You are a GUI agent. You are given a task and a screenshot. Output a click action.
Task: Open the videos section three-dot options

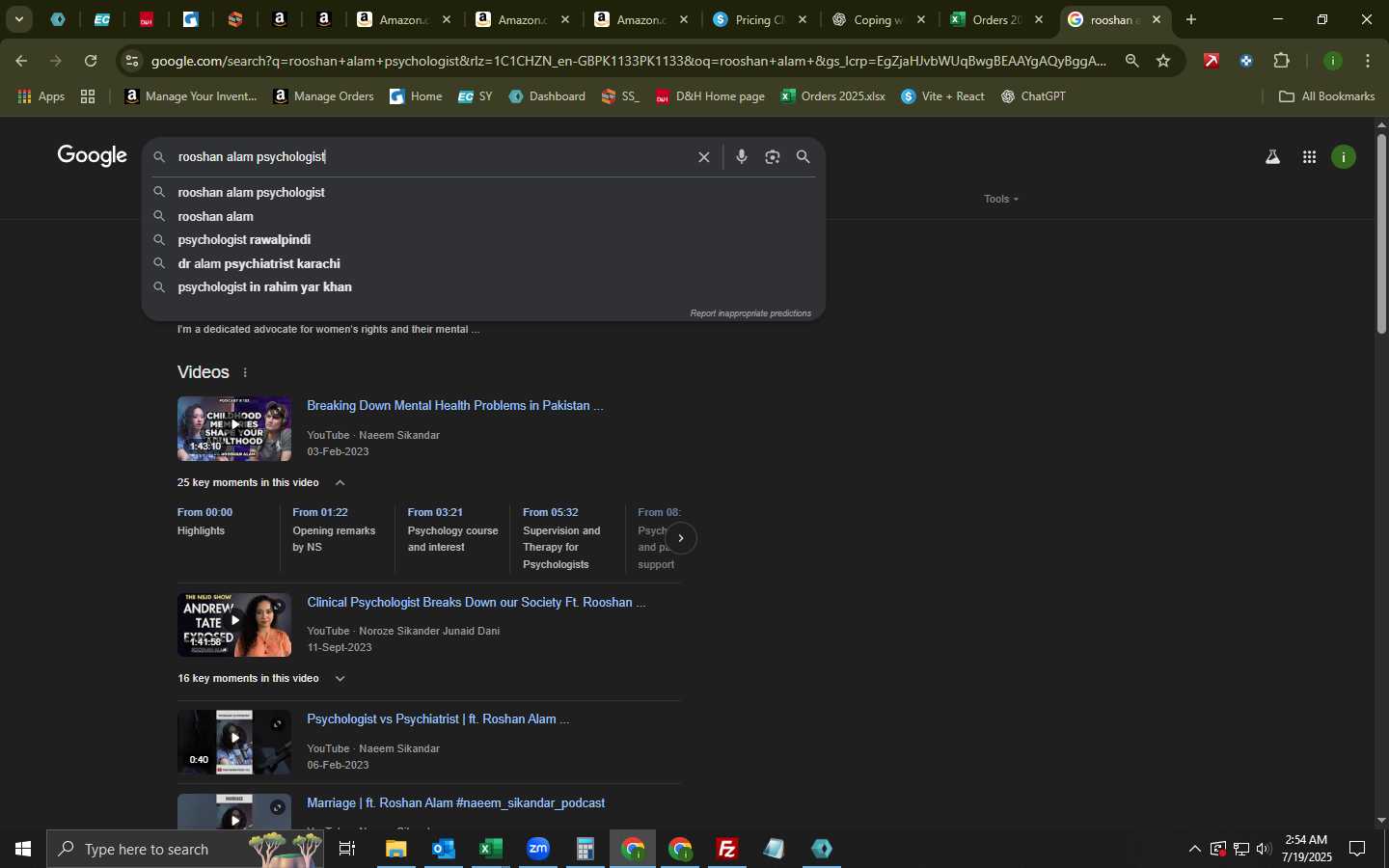(245, 373)
